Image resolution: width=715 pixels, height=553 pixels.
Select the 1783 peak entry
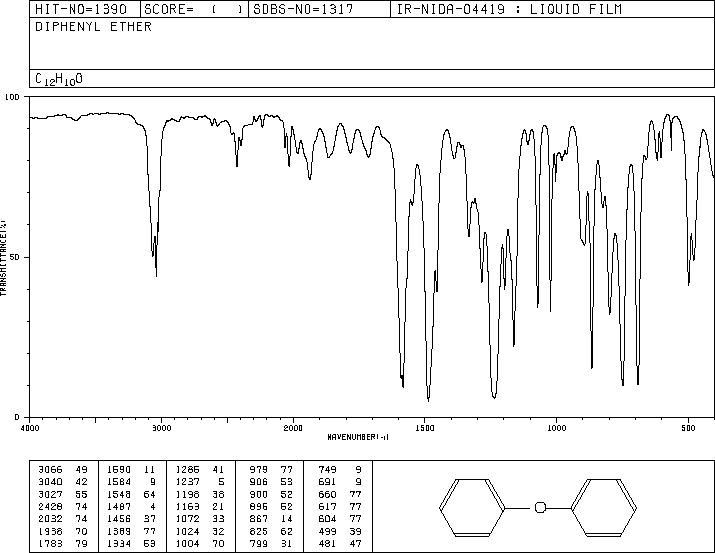tap(63, 543)
